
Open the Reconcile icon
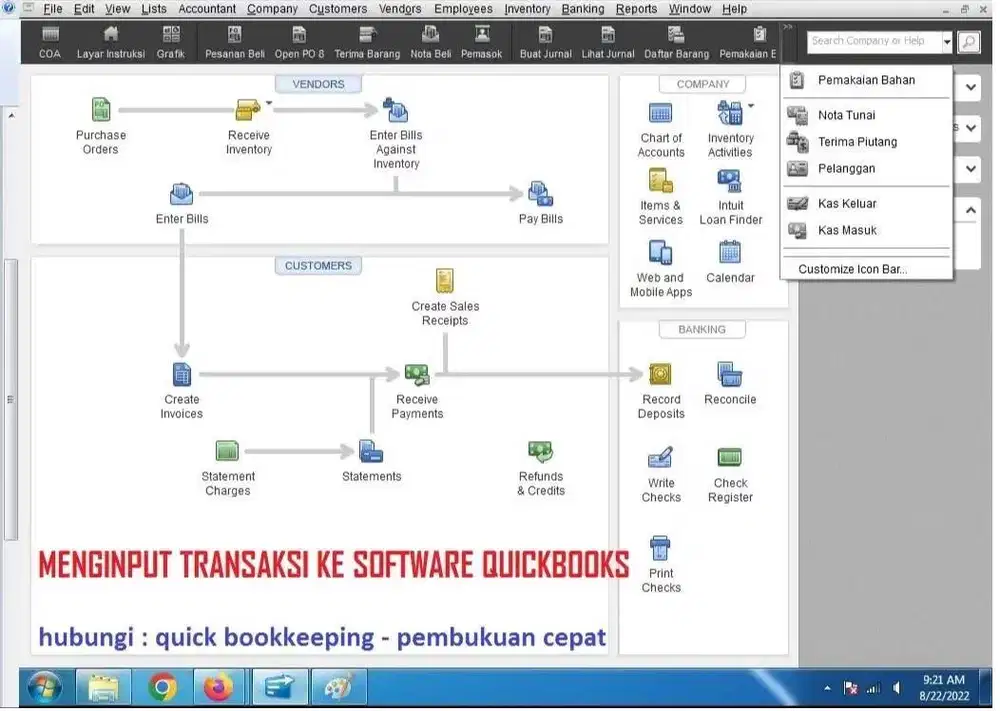coord(730,375)
